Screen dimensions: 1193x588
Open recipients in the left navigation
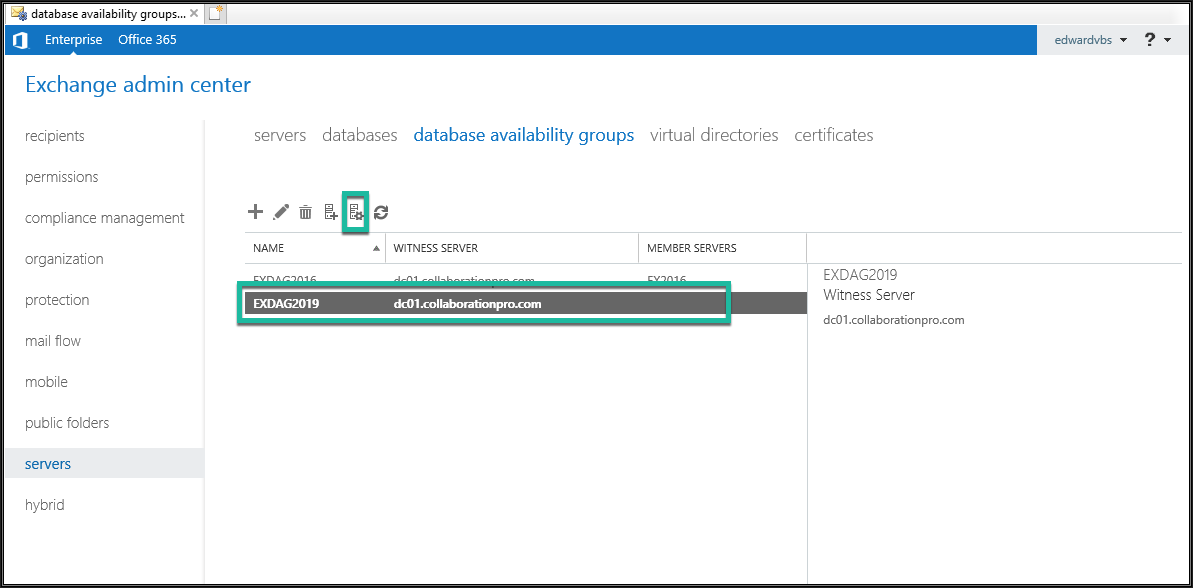pyautogui.click(x=55, y=136)
